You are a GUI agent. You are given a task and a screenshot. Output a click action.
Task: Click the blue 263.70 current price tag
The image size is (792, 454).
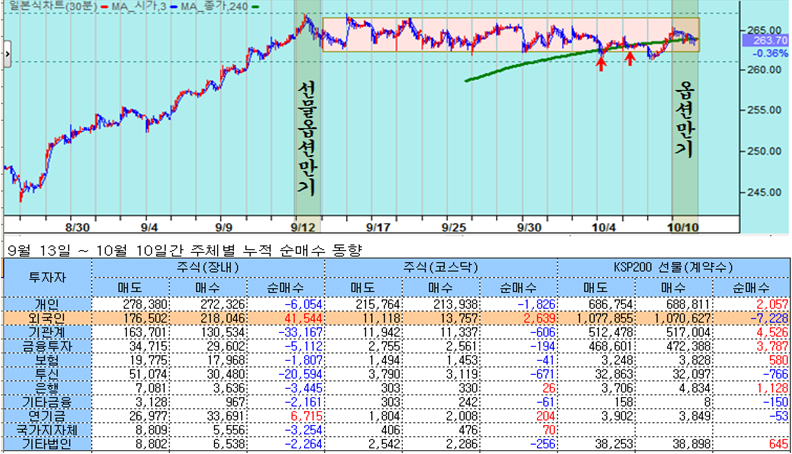766,40
